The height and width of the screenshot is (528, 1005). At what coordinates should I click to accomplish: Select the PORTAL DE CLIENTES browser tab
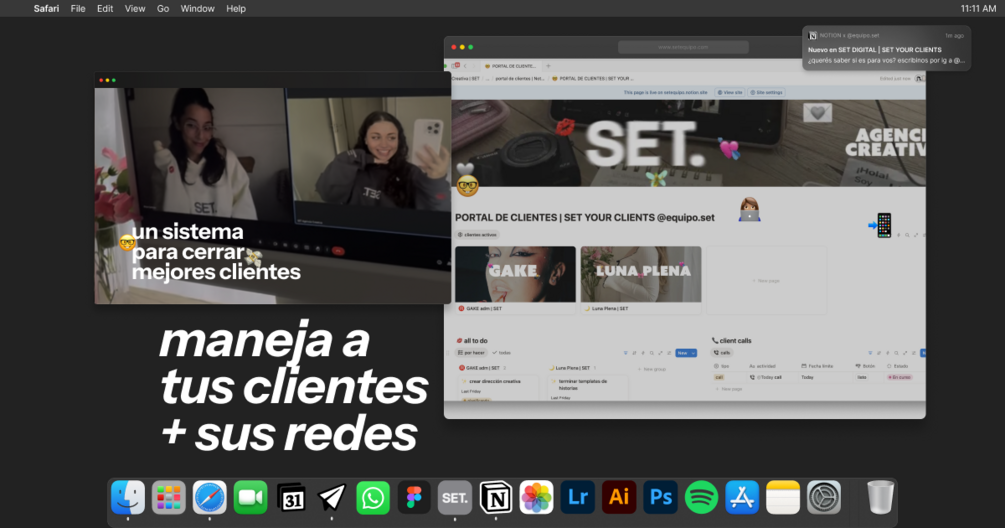point(510,66)
